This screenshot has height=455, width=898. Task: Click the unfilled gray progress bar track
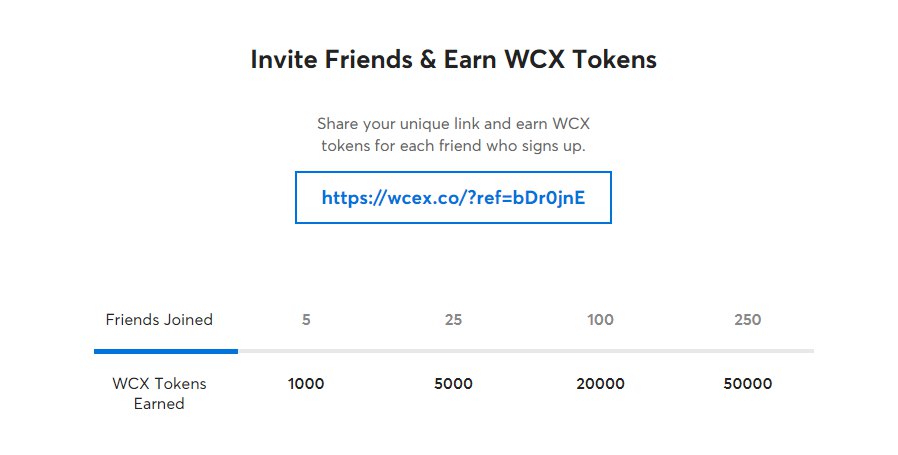click(x=526, y=351)
